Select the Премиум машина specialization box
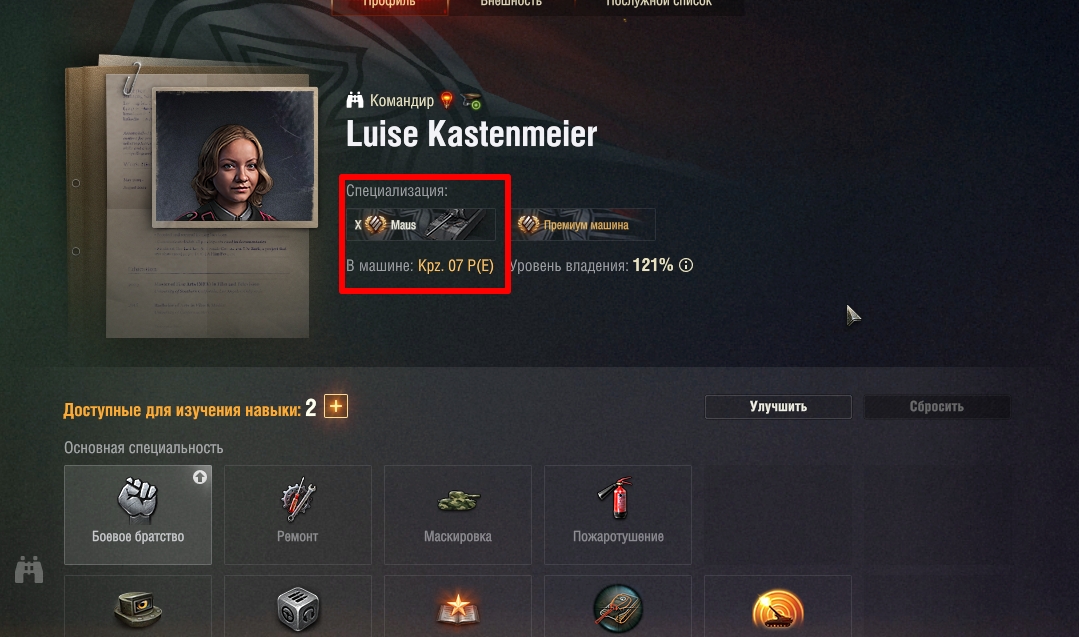1079x637 pixels. [x=583, y=224]
